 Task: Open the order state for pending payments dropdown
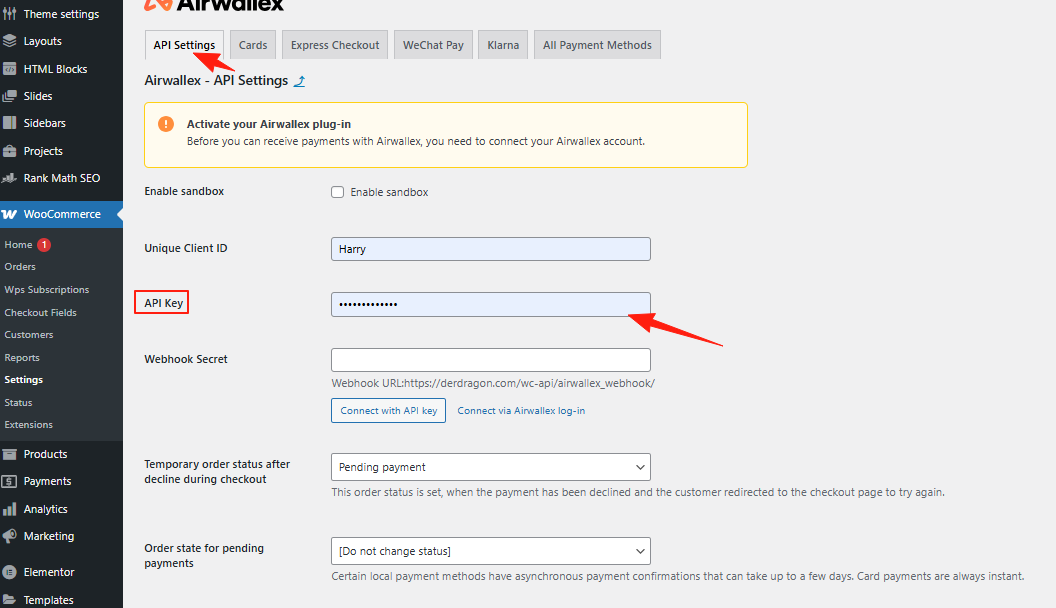(x=490, y=550)
